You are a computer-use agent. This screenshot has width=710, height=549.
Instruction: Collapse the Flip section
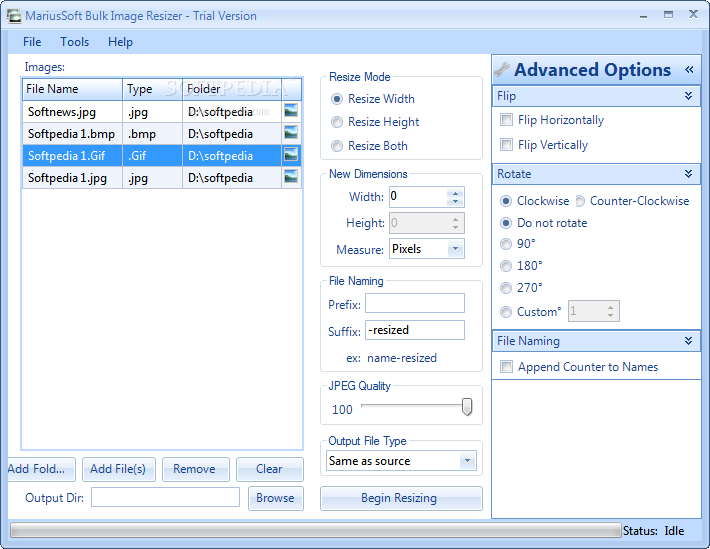click(x=689, y=96)
